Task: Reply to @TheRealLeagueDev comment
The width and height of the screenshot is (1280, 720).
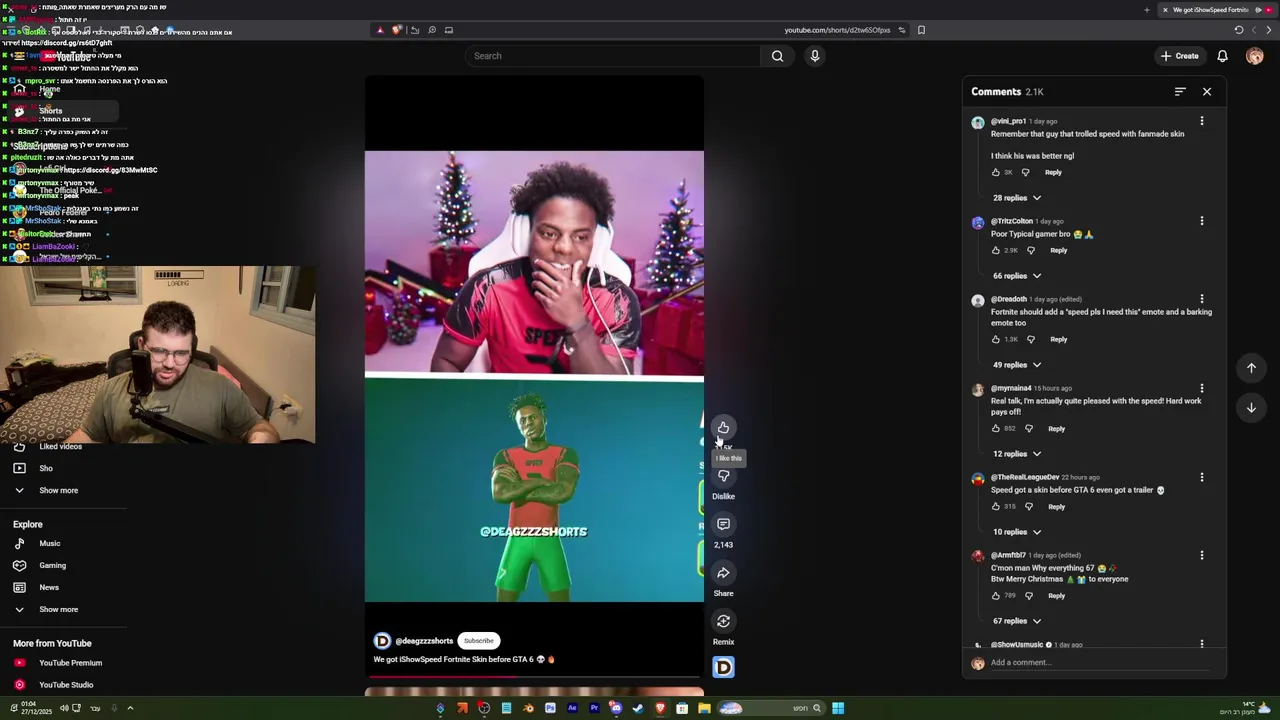Action: [1056, 506]
